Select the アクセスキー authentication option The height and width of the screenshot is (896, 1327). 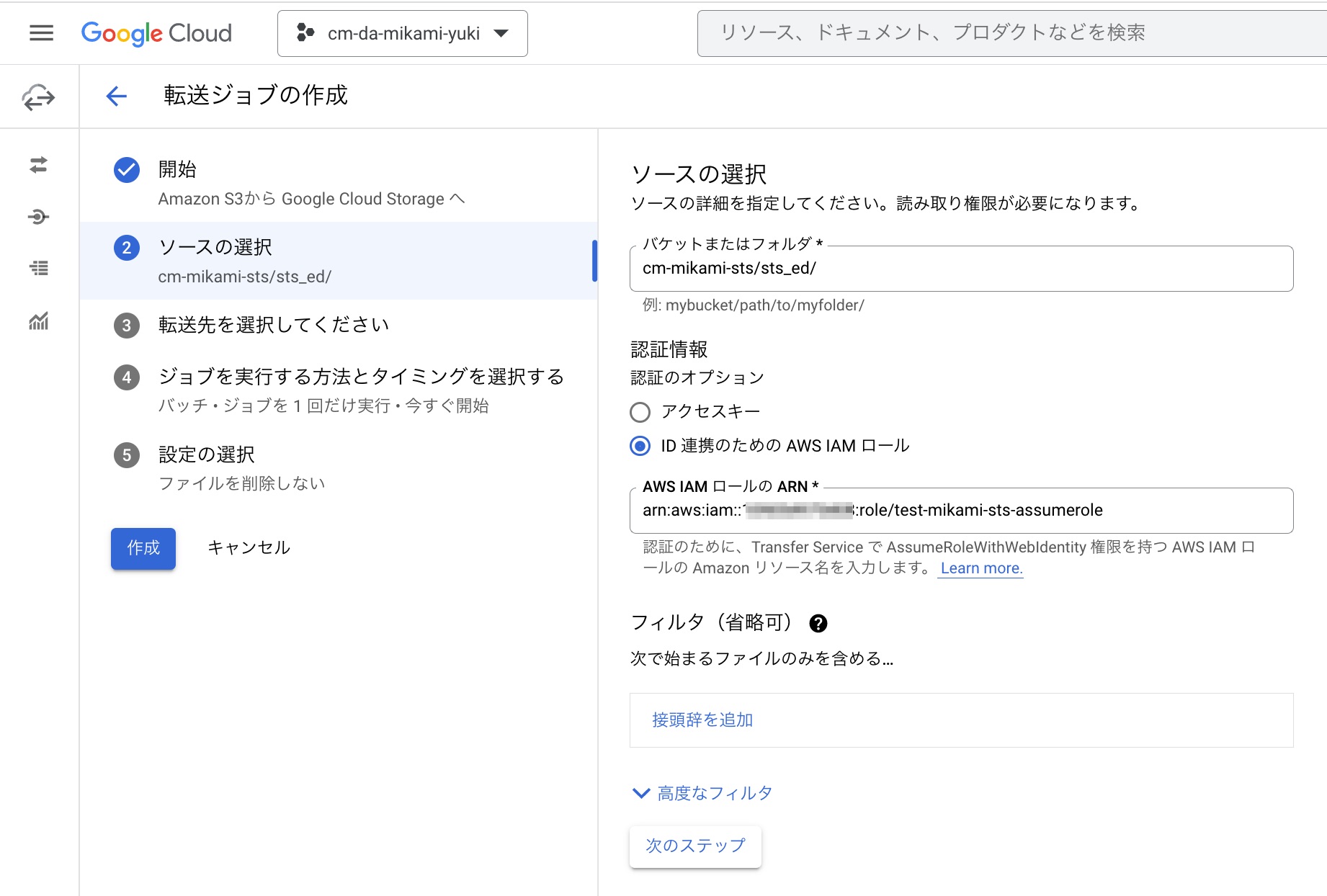click(640, 412)
